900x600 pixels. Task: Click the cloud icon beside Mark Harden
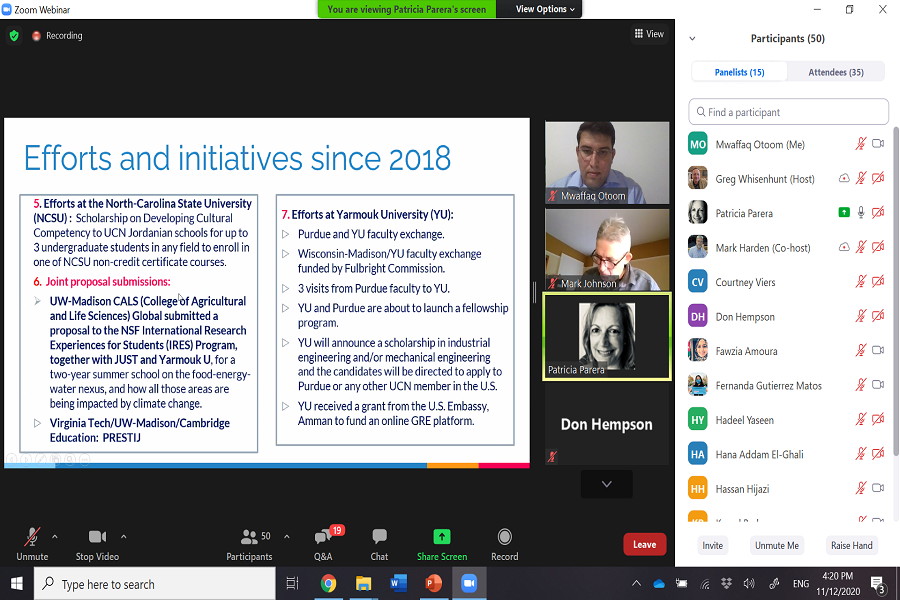click(x=844, y=247)
